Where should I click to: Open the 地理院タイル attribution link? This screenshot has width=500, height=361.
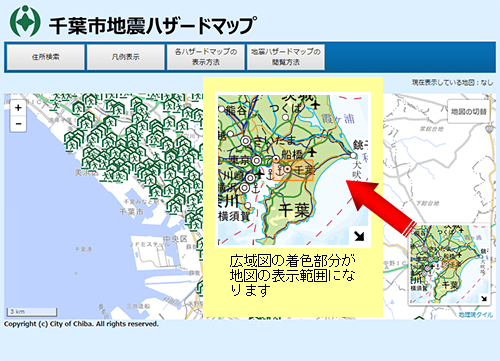tap(476, 315)
